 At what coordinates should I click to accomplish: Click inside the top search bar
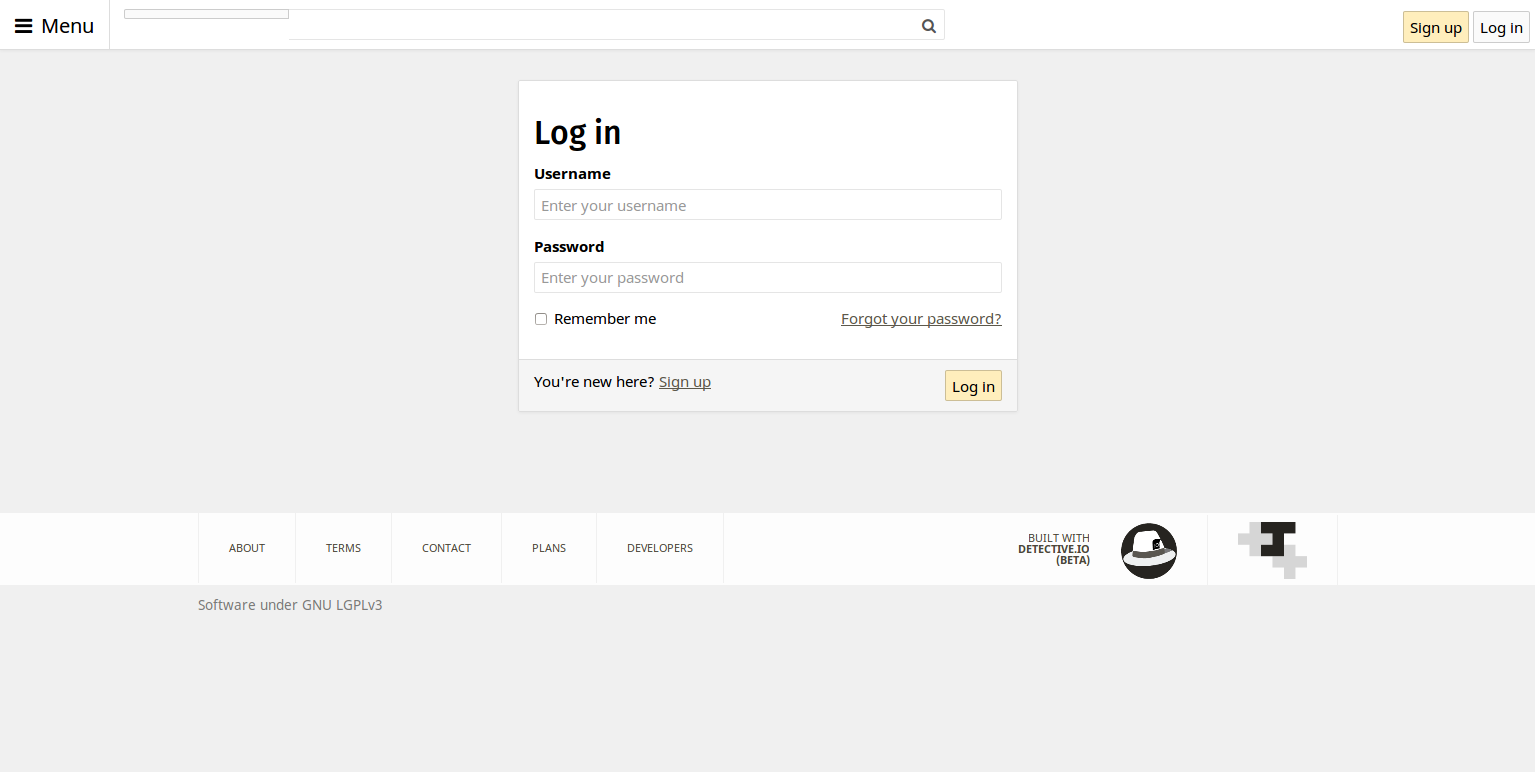pyautogui.click(x=600, y=25)
